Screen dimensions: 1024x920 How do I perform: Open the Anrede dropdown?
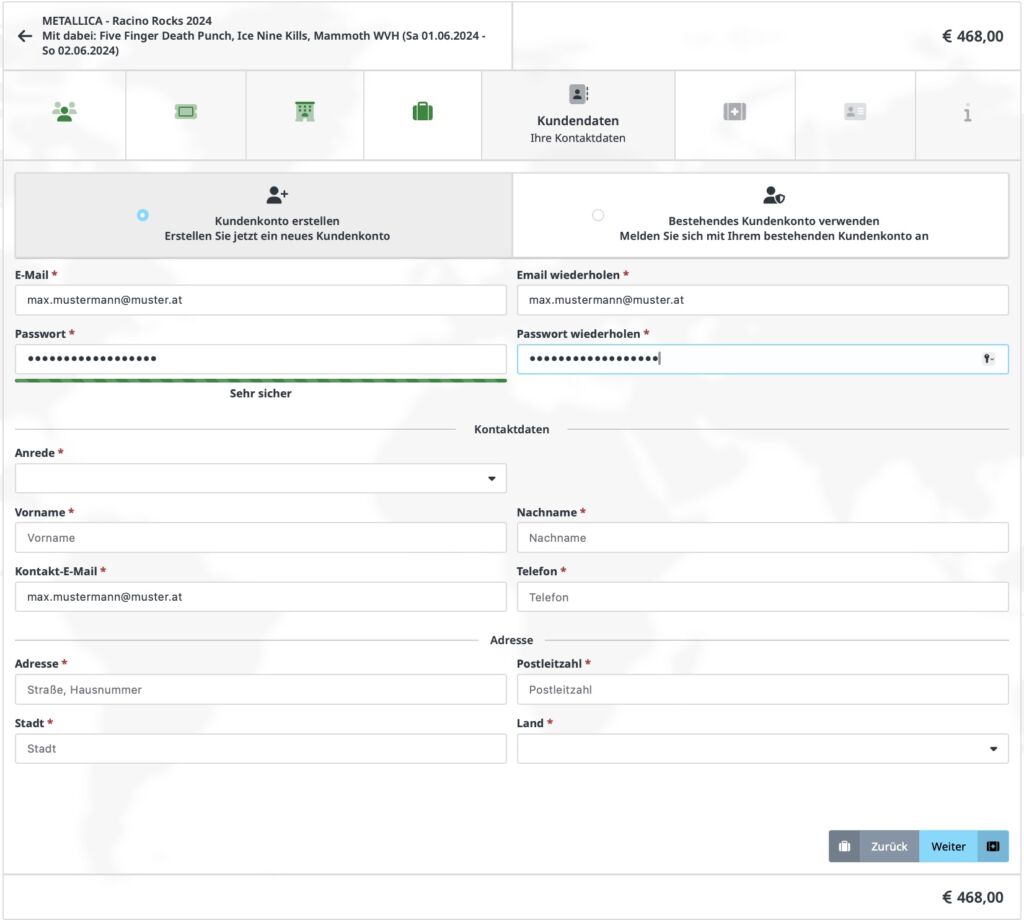(x=260, y=479)
